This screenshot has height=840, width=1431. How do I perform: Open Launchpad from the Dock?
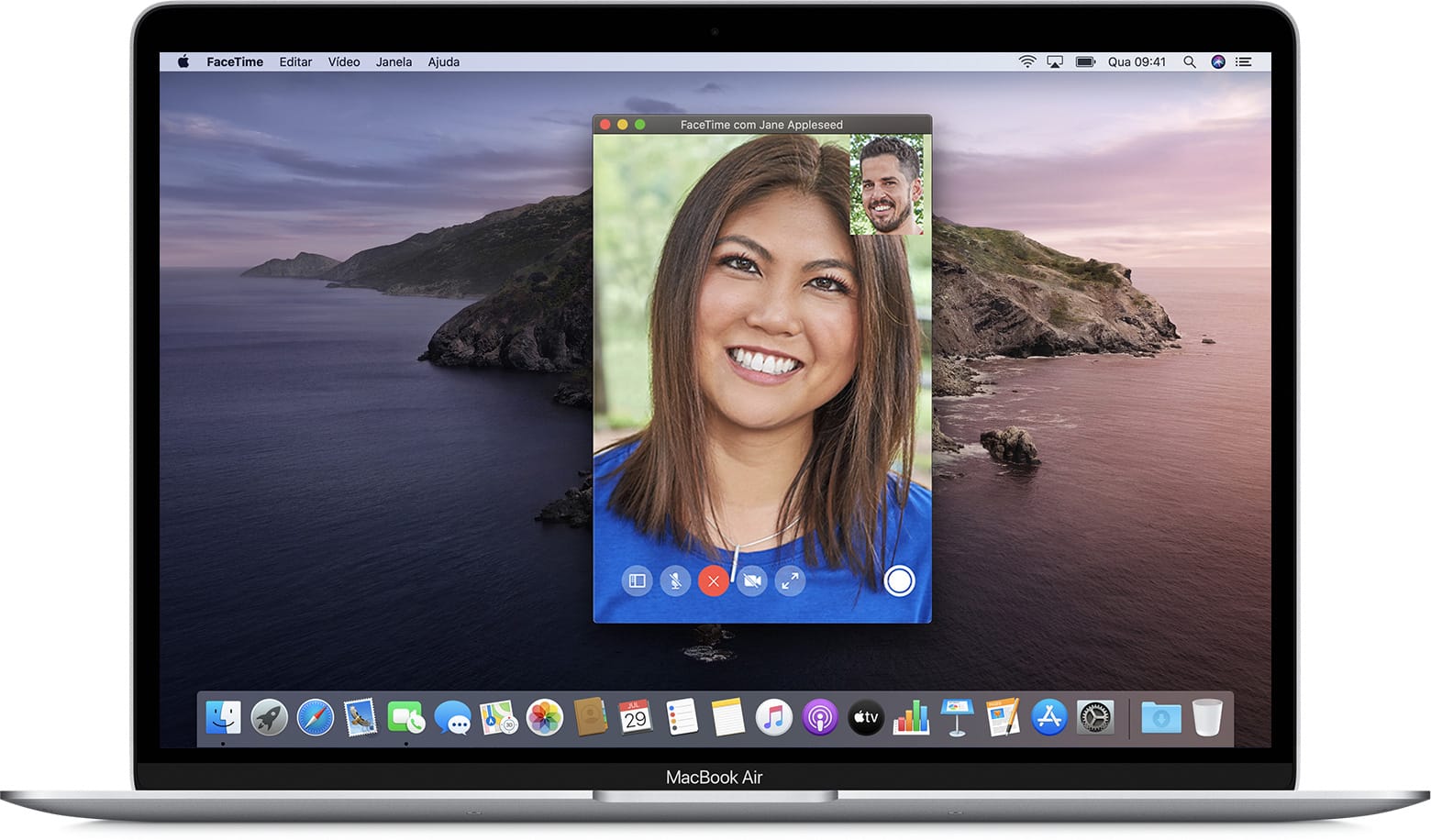[269, 717]
